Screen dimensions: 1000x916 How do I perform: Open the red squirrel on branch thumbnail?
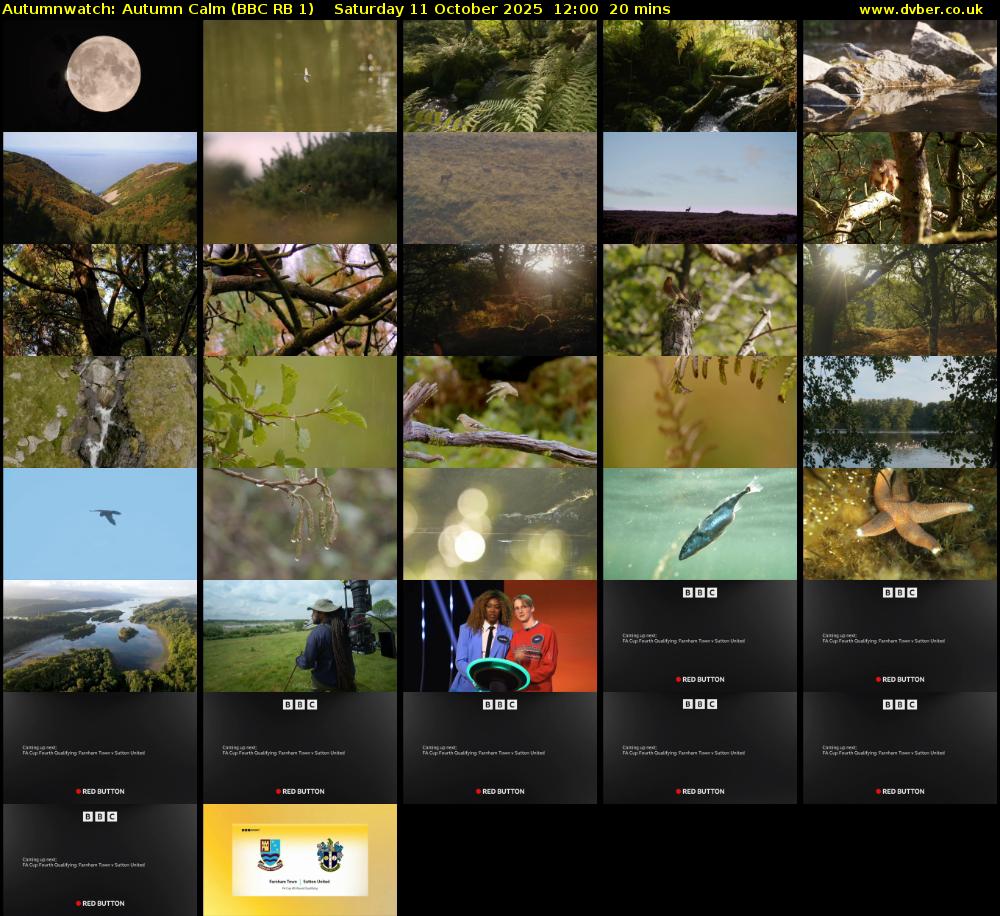click(900, 188)
